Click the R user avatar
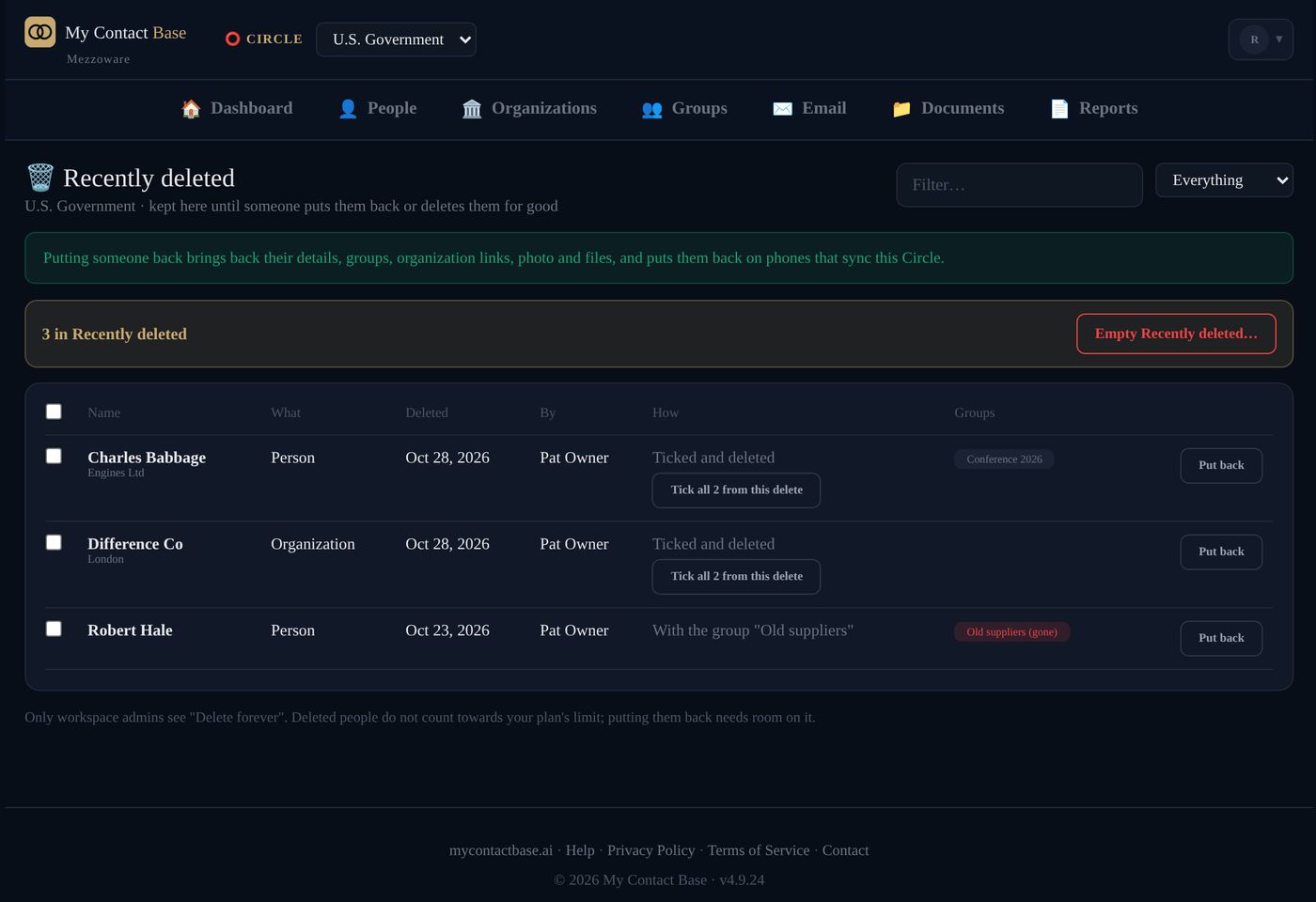Screen dimensions: 1316x902 (1254, 39)
